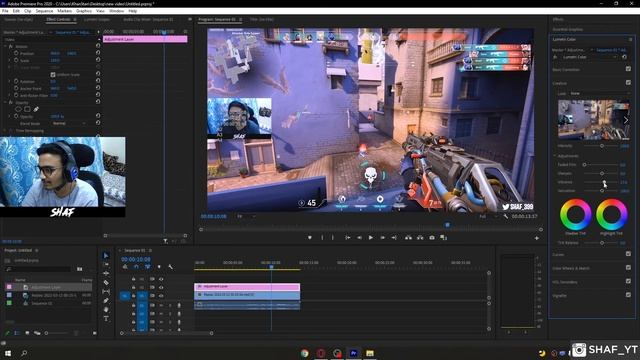Open Premiere Pro icon on taskbar
The image size is (640, 360).
[x=353, y=353]
